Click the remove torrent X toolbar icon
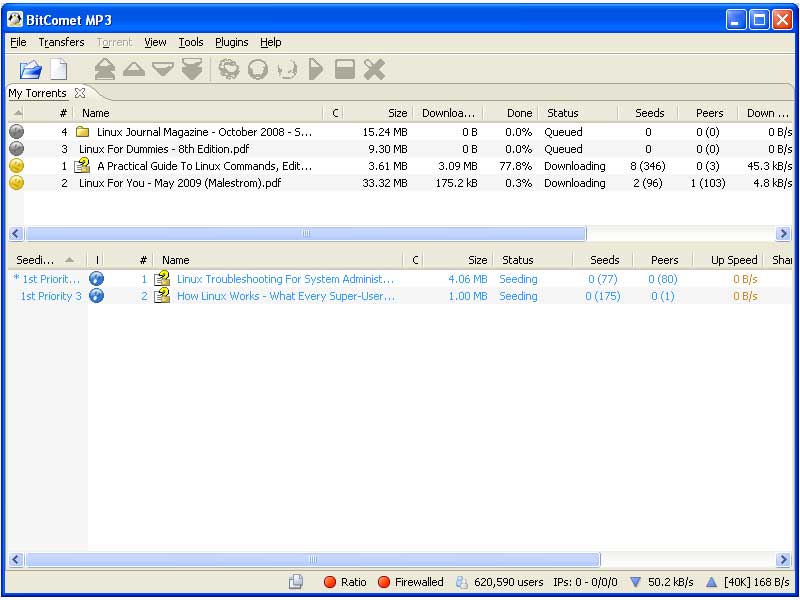The image size is (800, 600). [374, 69]
